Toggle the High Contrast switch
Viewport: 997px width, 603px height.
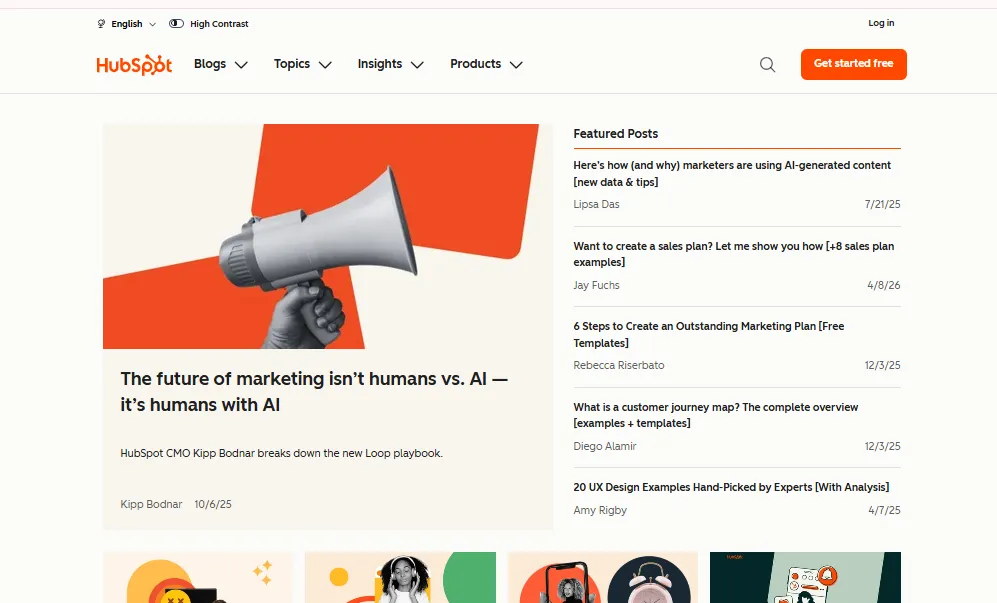point(176,24)
